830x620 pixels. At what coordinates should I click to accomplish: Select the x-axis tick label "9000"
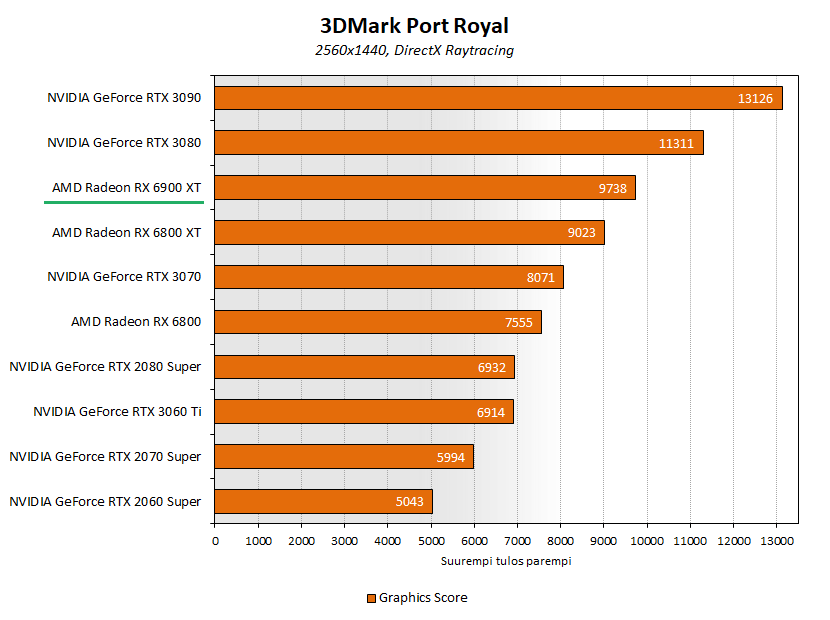[603, 541]
